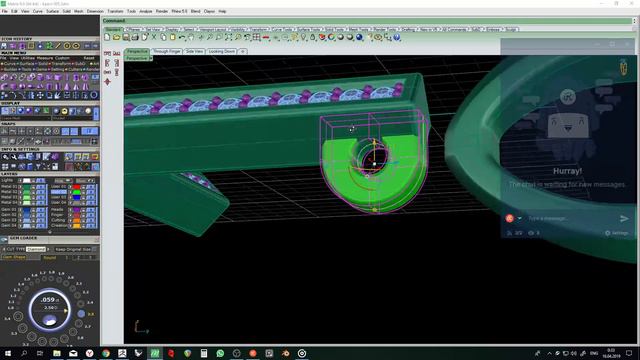640x360 pixels.
Task: Click the Print icon in Standard toolbar
Action: (x=135, y=38)
